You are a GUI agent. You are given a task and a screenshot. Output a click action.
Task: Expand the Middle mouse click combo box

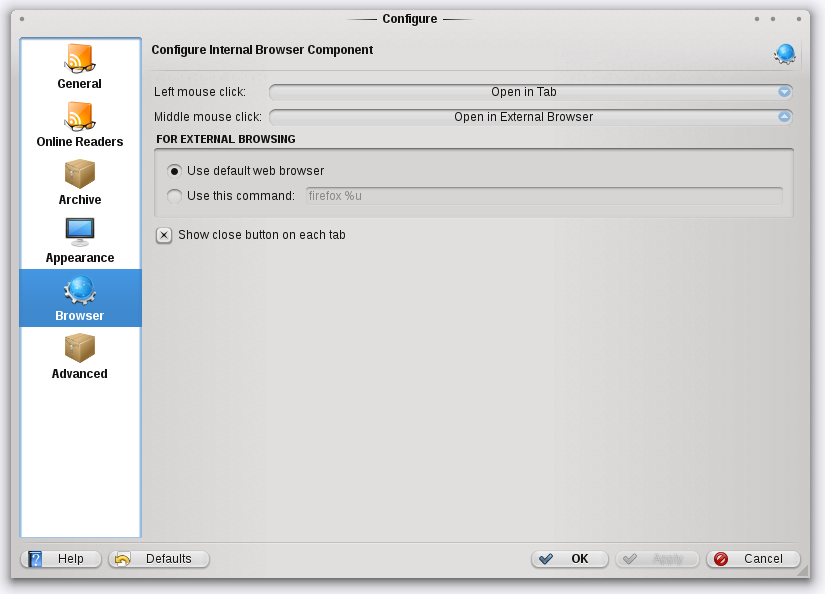530,117
